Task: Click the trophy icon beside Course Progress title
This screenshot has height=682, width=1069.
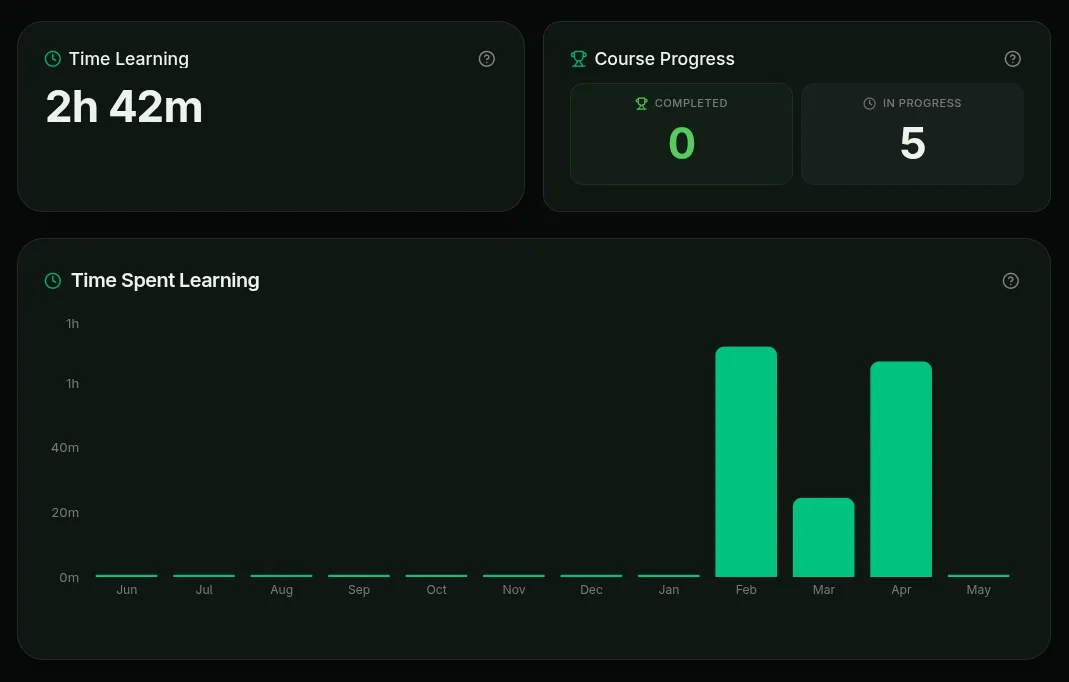Action: pyautogui.click(x=578, y=59)
